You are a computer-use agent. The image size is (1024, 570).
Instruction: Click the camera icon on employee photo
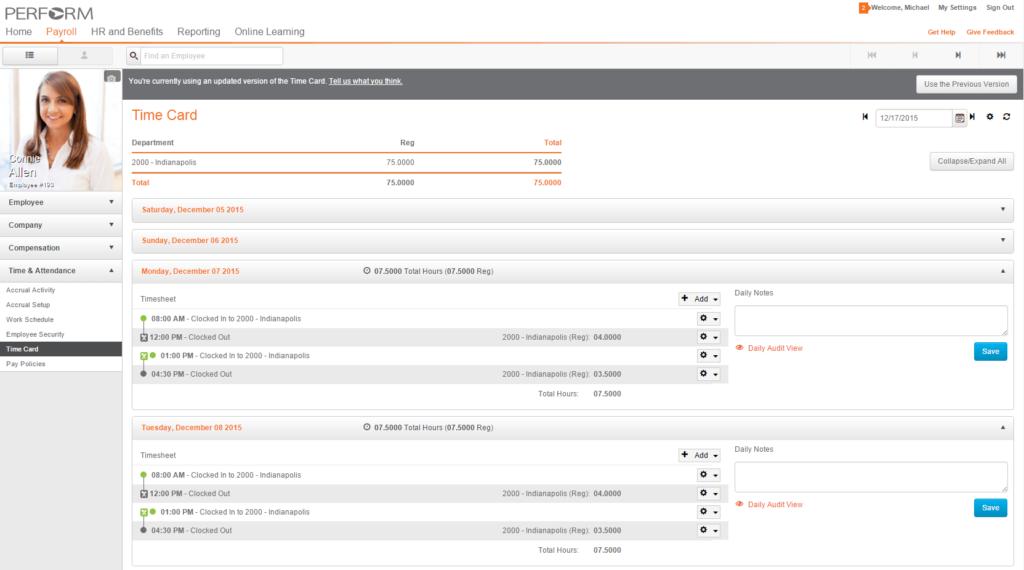112,77
